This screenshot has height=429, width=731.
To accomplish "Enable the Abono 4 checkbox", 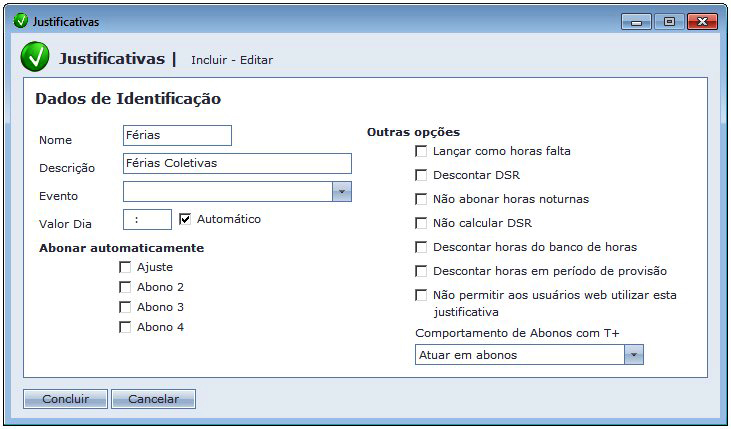I will (x=125, y=327).
